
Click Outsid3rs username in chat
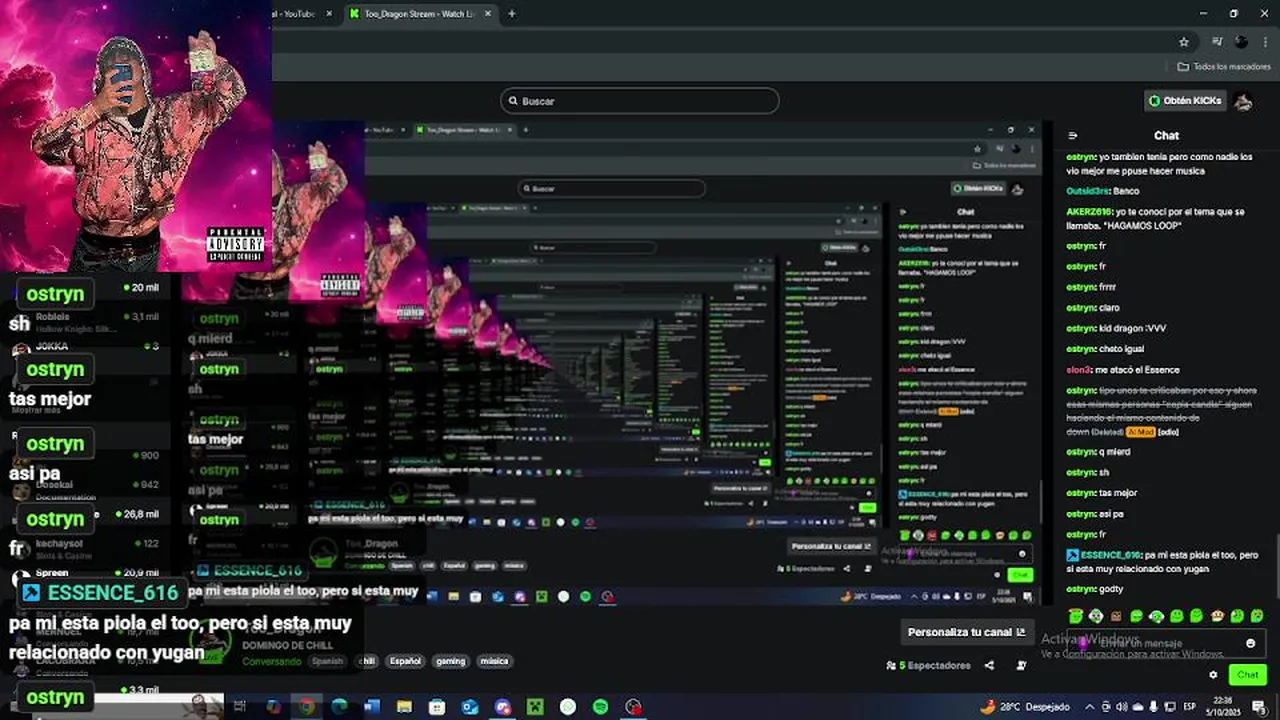1088,191
